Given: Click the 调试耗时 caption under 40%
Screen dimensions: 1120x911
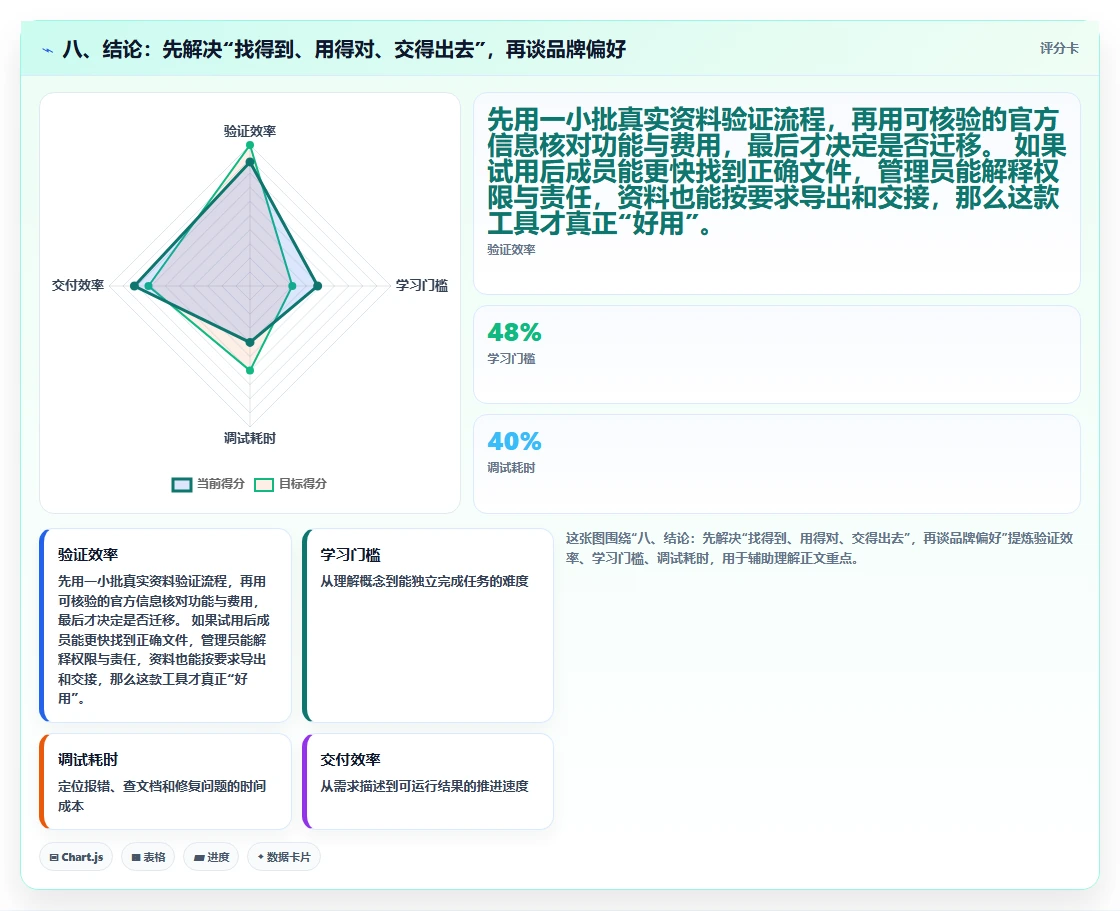Looking at the screenshot, I should pyautogui.click(x=511, y=468).
